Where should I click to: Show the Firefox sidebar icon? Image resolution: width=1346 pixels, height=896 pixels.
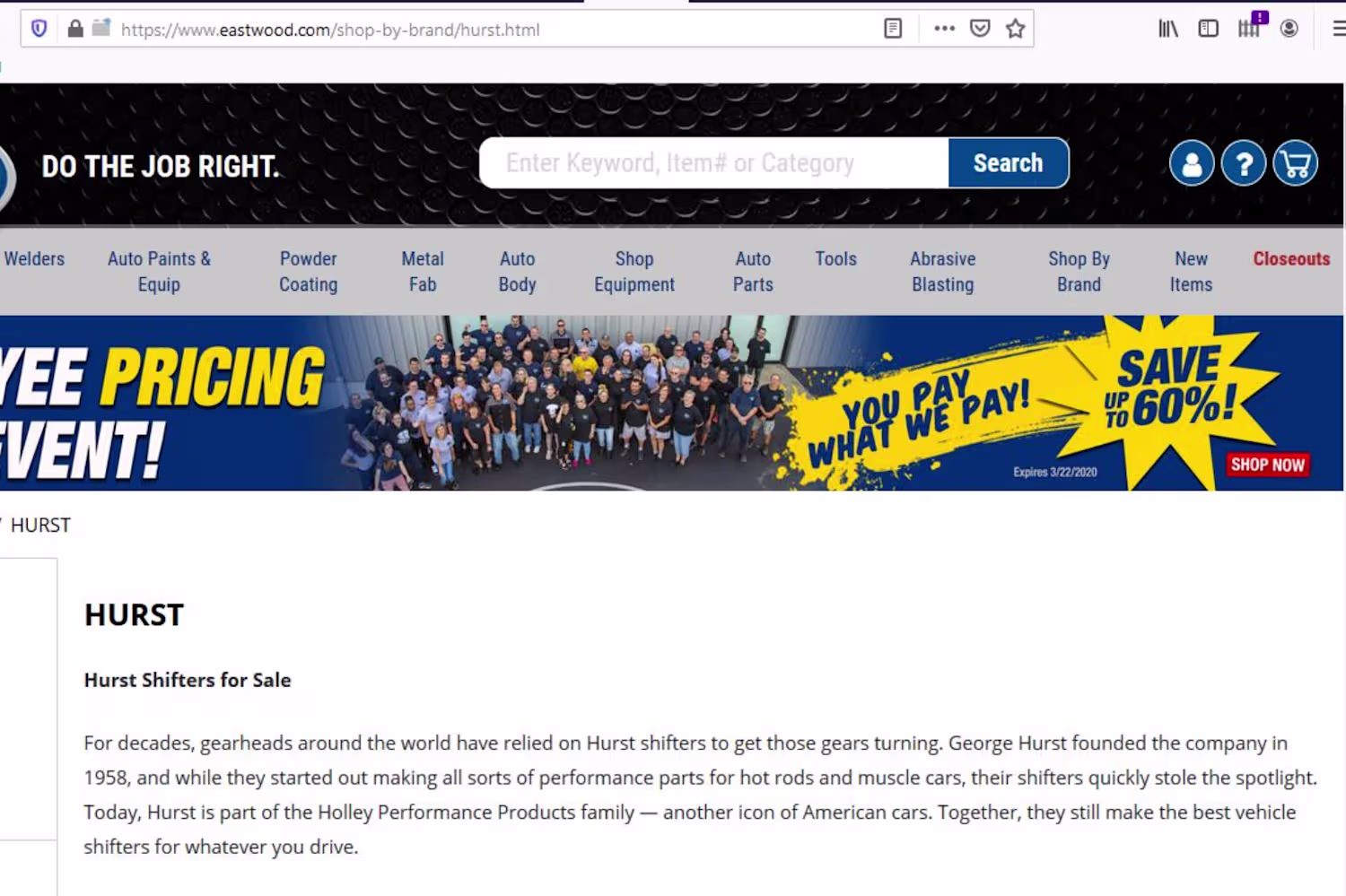(x=1209, y=29)
